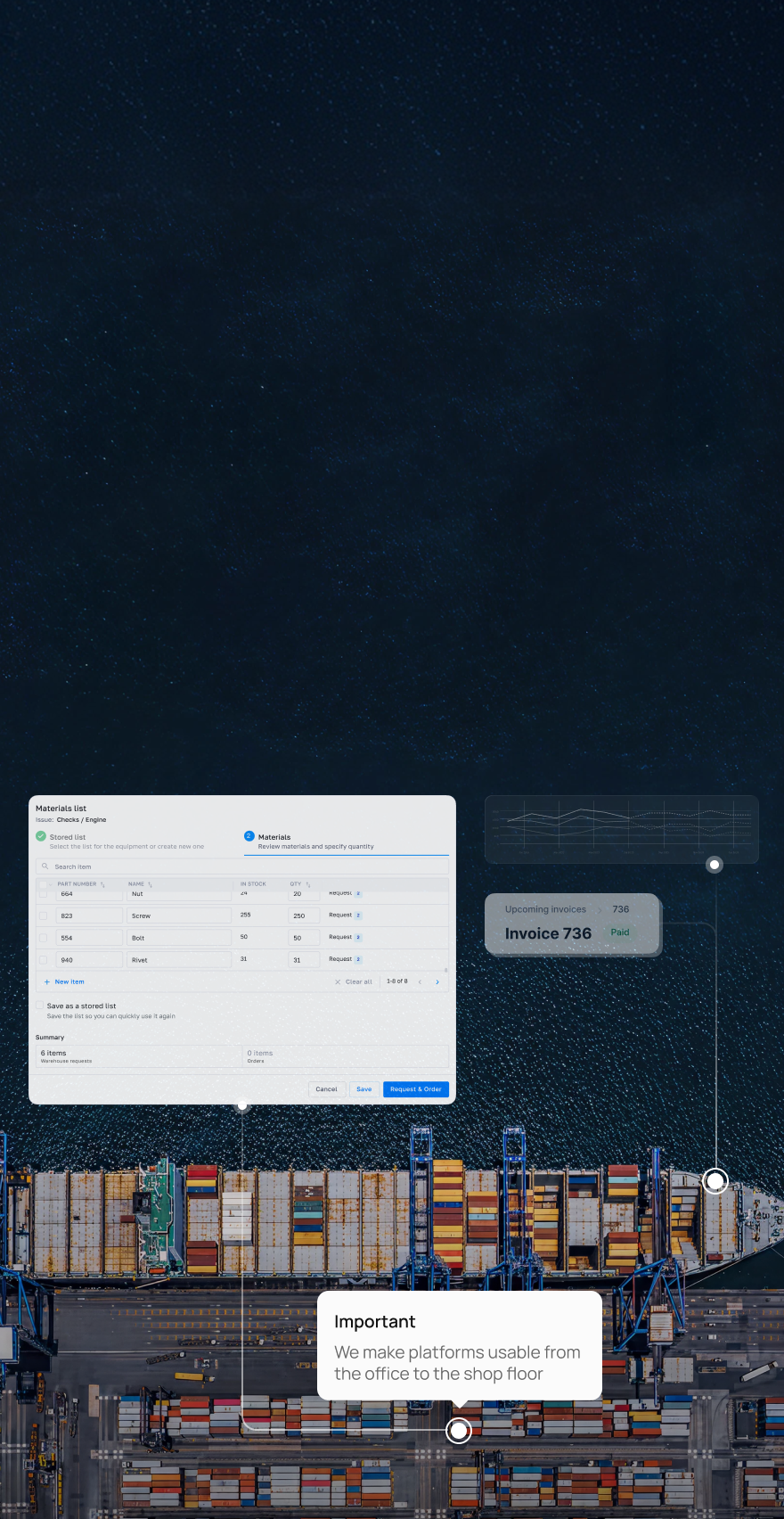Edit part number field 554
784x1519 pixels.
89,938
